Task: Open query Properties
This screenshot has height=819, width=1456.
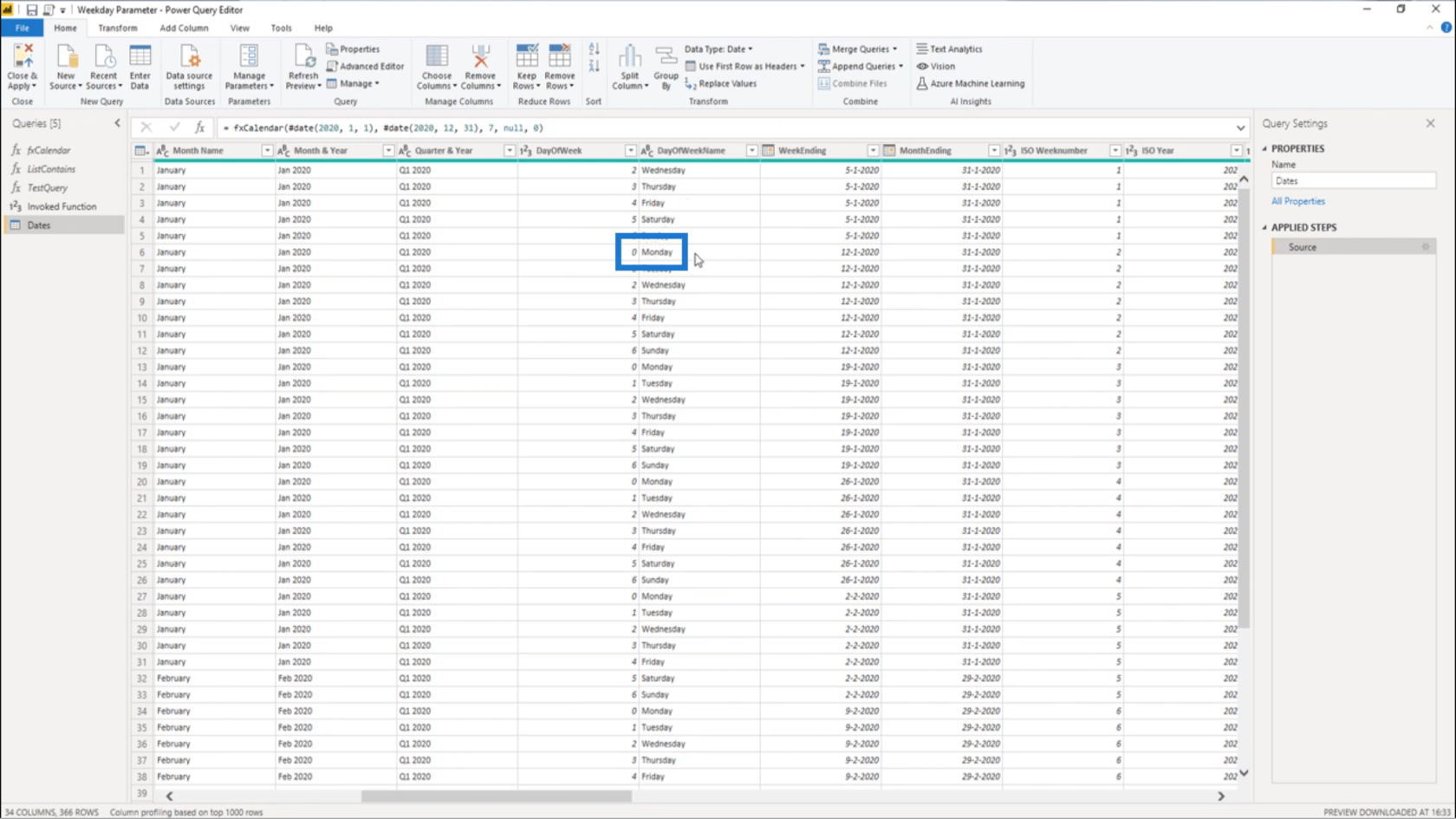Action: pyautogui.click(x=353, y=49)
